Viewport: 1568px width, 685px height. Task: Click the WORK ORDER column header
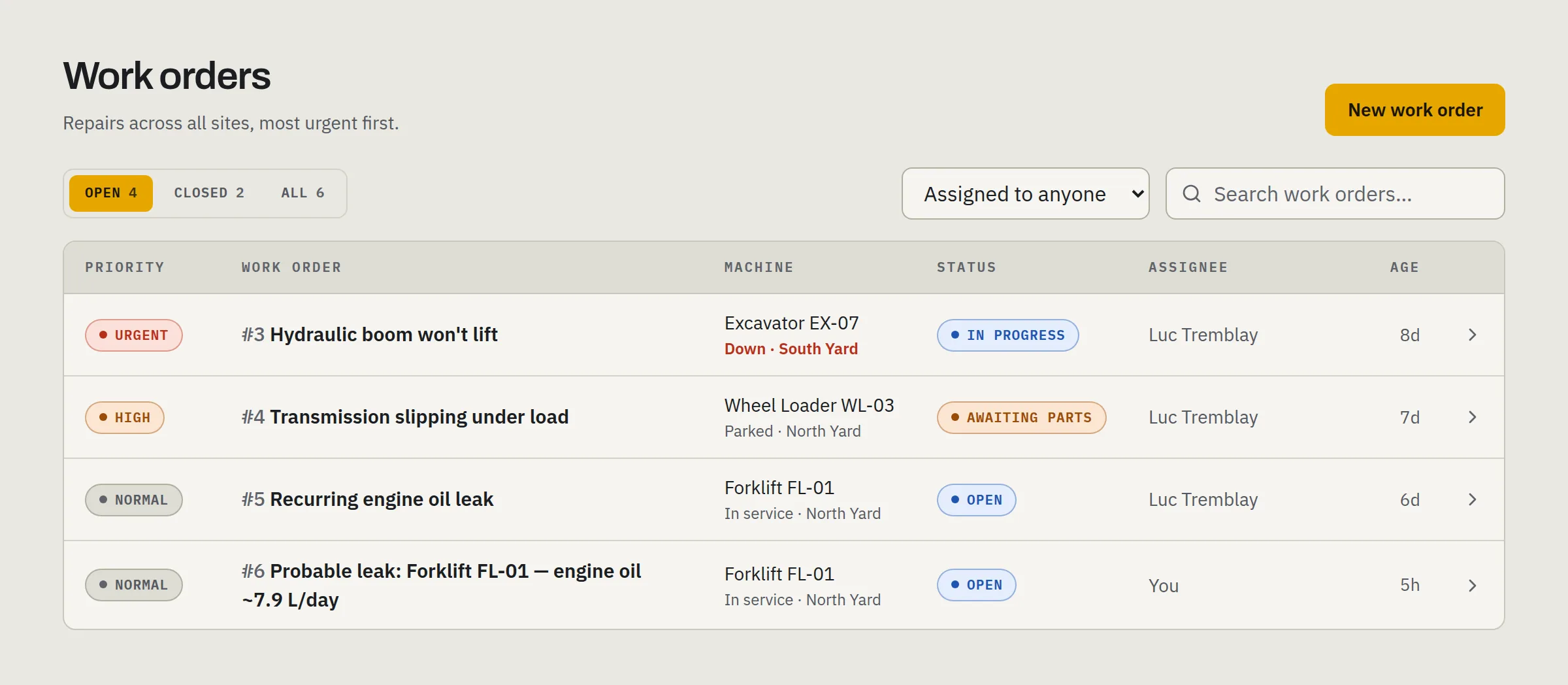[291, 267]
